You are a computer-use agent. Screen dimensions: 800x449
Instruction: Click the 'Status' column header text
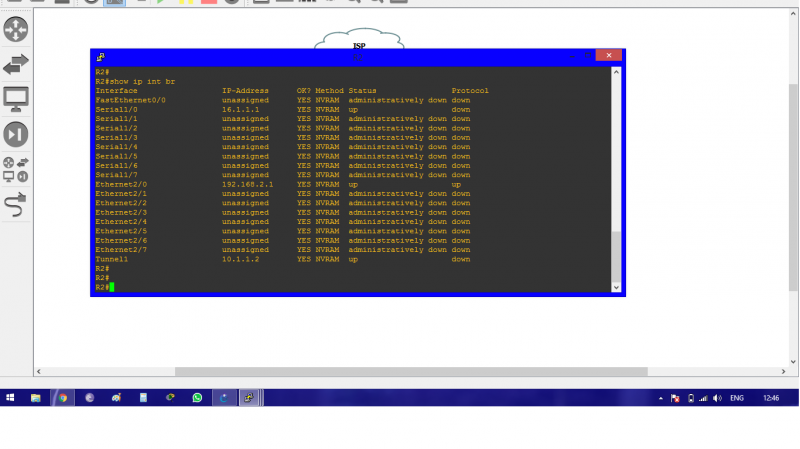(362, 91)
